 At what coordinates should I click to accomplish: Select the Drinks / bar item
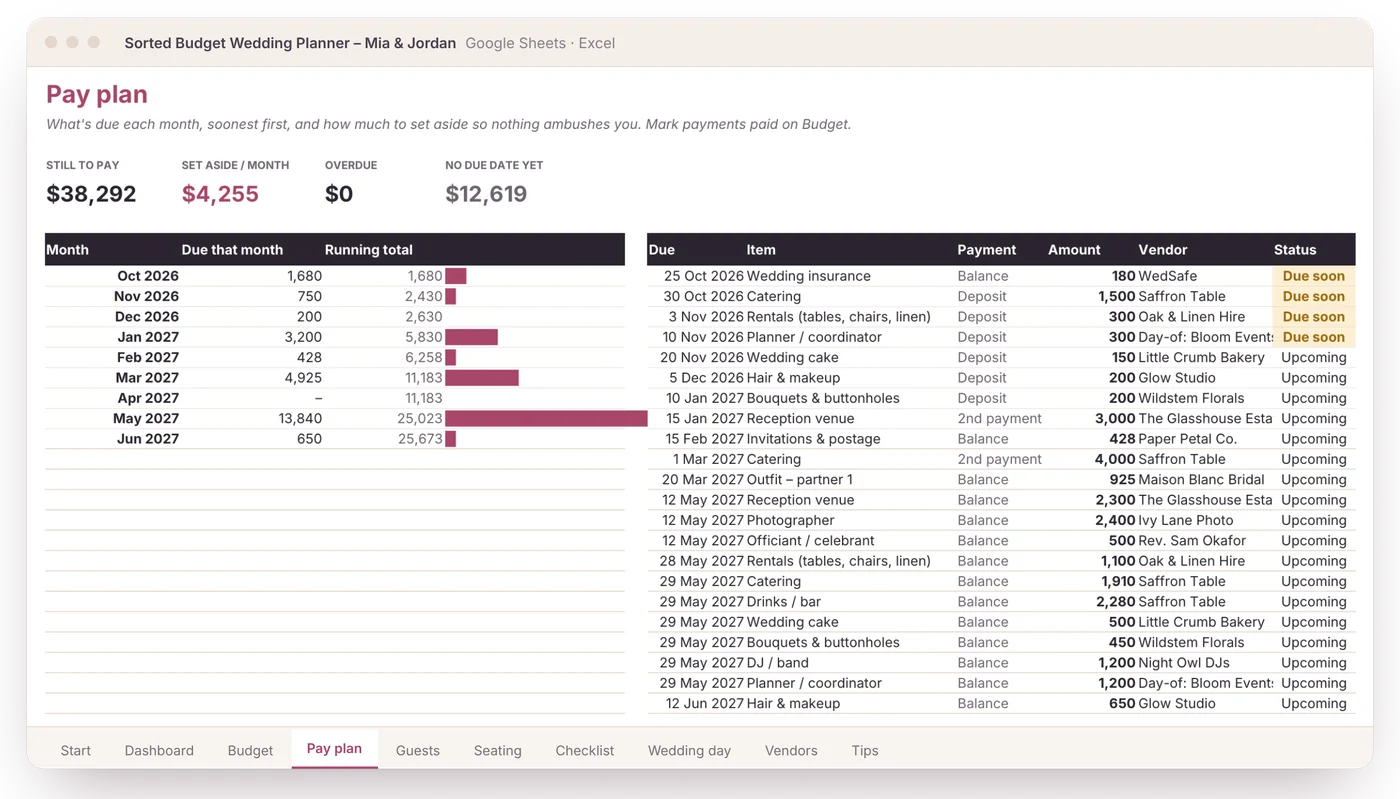tap(784, 602)
